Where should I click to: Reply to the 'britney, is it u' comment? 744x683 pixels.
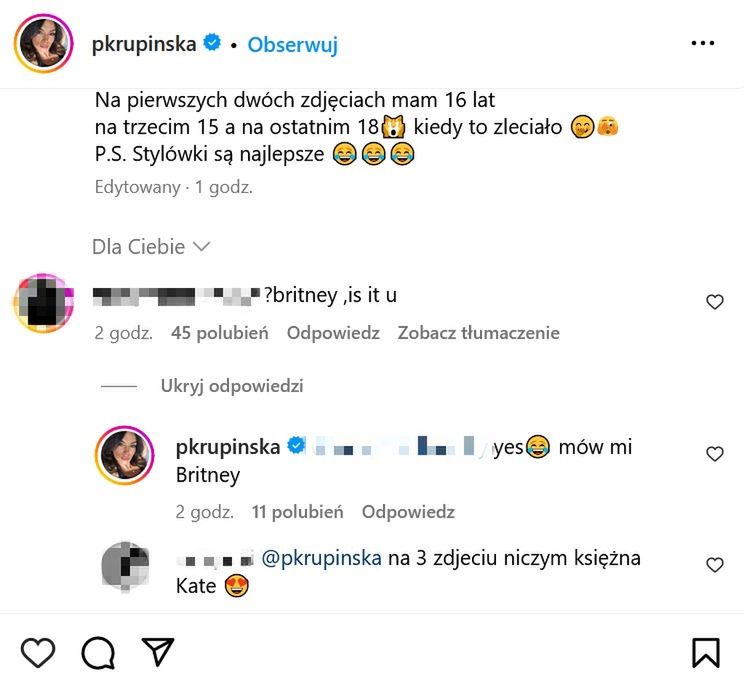click(333, 333)
